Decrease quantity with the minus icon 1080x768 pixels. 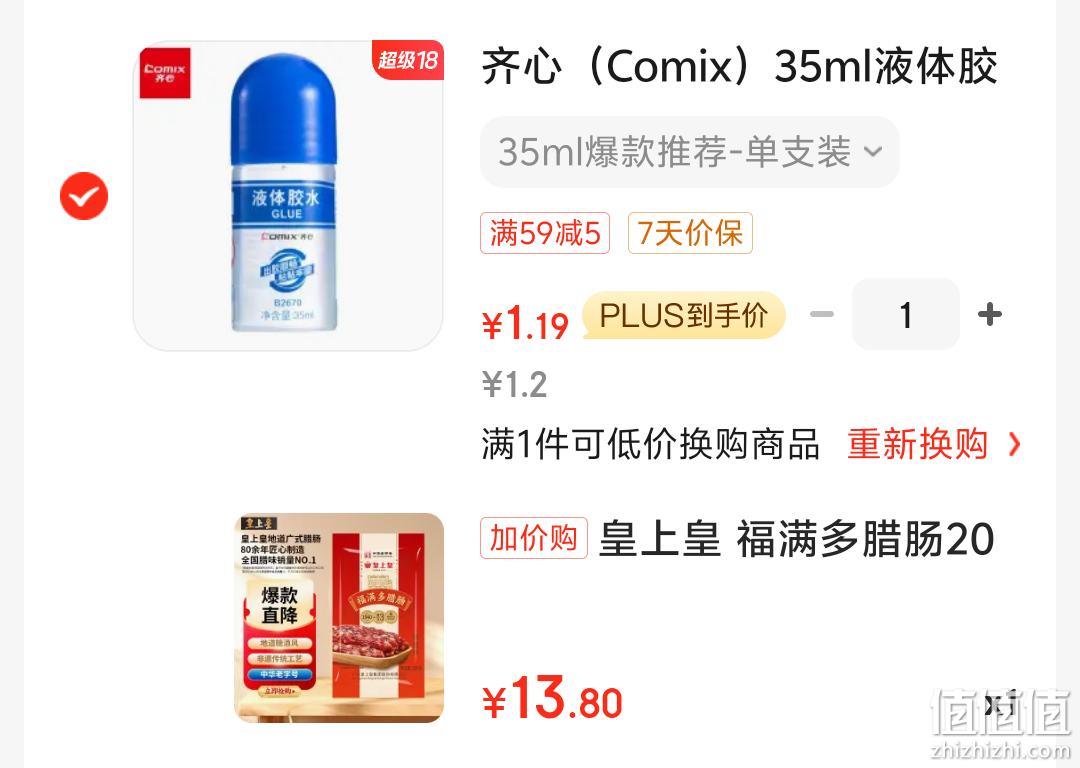coord(822,315)
